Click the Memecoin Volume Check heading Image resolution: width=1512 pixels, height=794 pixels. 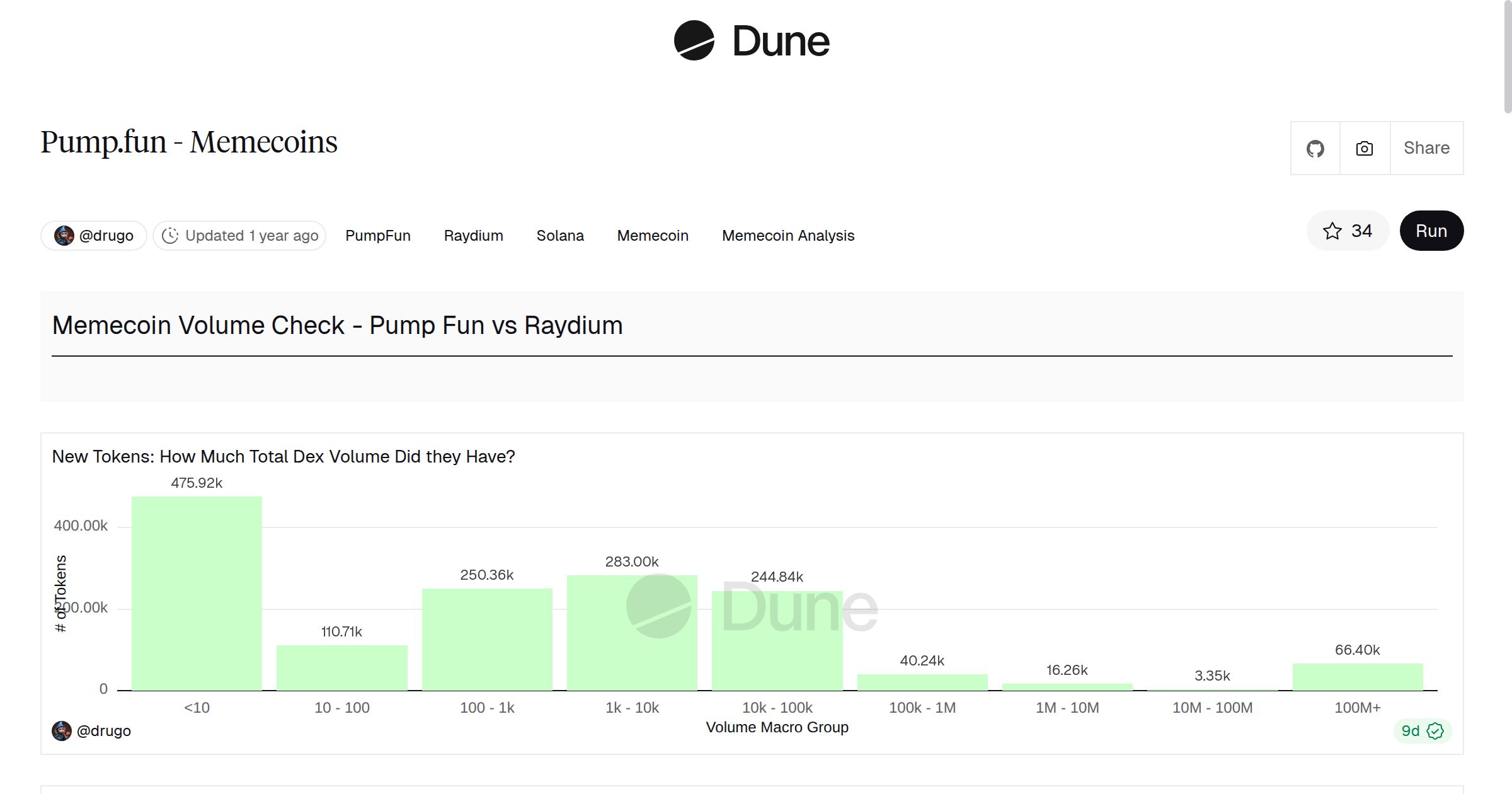[x=338, y=325]
